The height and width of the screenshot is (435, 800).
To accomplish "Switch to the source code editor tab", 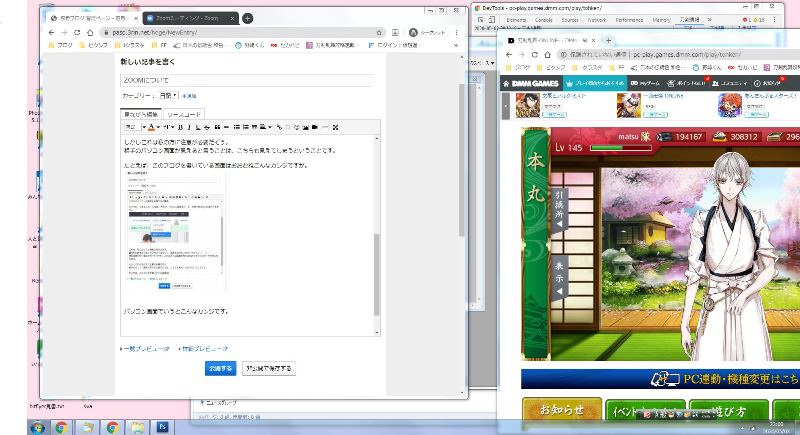I will pos(184,114).
